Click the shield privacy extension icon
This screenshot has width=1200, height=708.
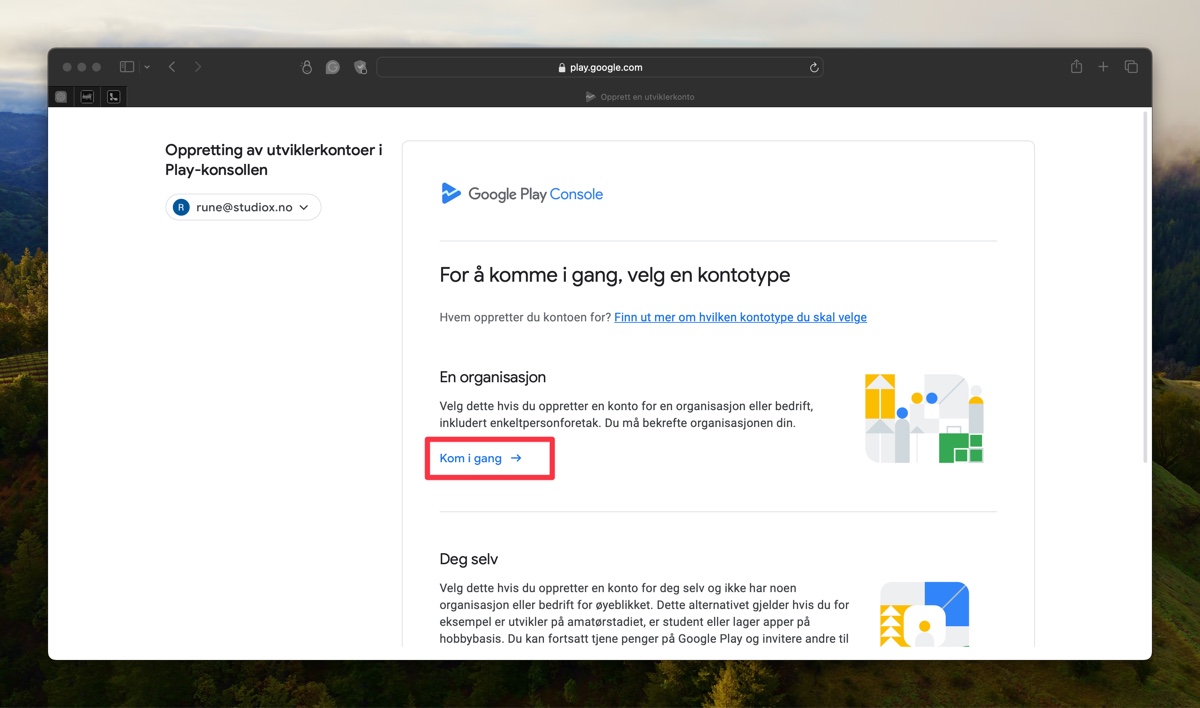coord(360,67)
